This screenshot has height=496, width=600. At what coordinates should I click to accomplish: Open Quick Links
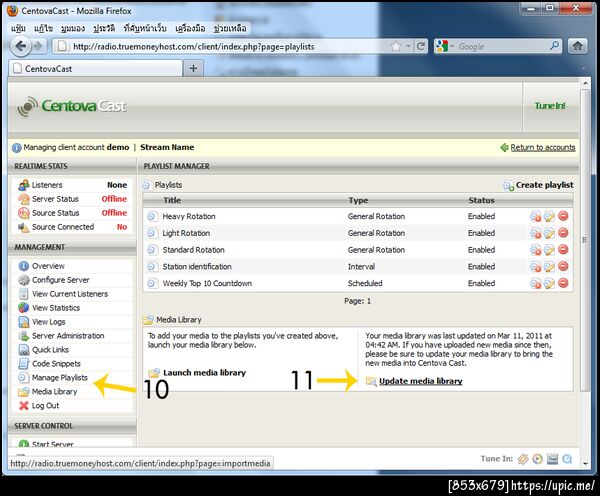coord(50,349)
